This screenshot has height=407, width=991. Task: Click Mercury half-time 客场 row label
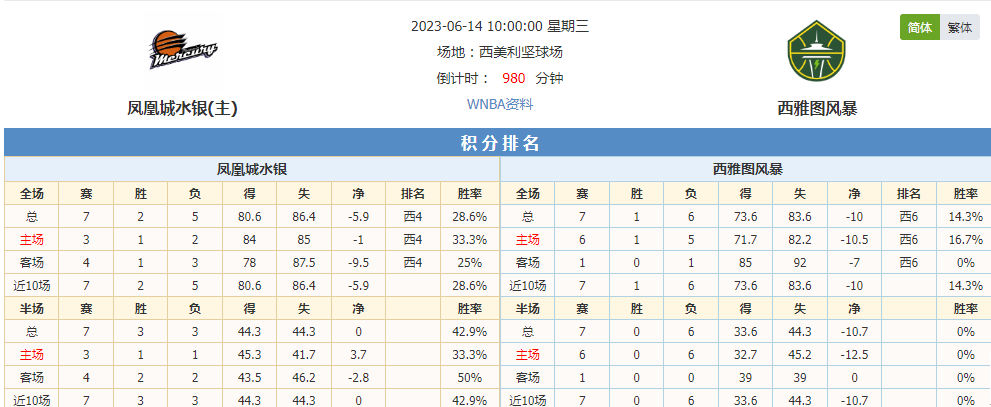(x=32, y=377)
